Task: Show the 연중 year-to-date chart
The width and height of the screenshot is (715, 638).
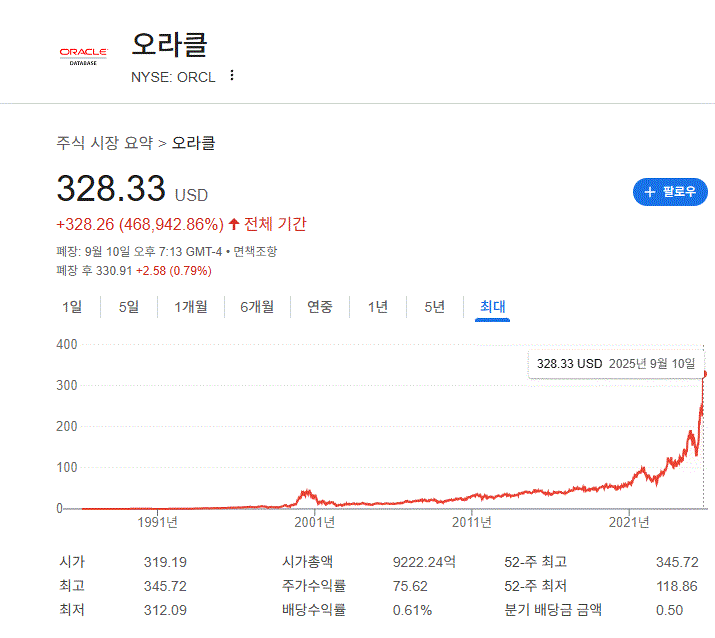Action: [x=320, y=307]
